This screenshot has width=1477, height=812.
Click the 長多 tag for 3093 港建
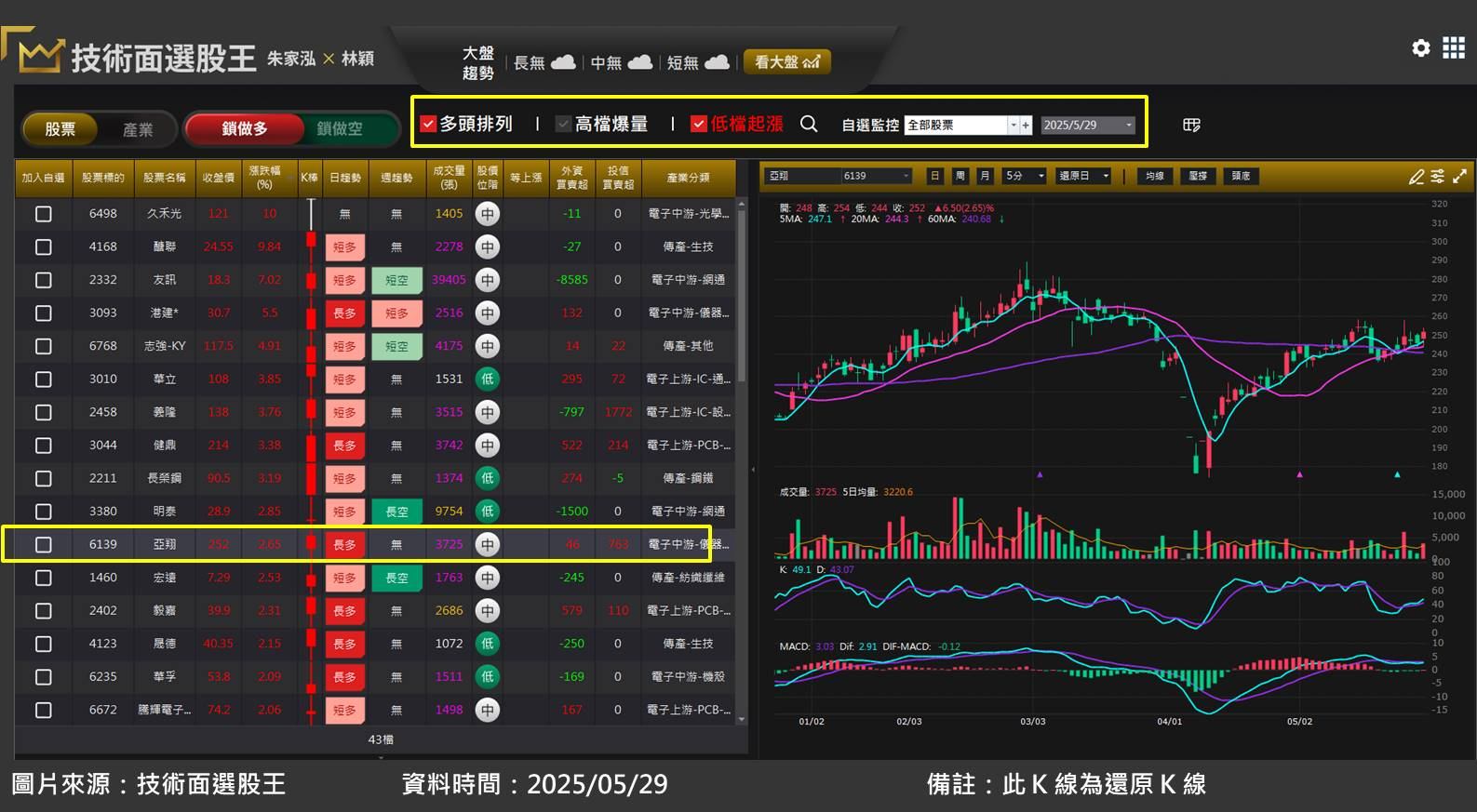point(344,313)
